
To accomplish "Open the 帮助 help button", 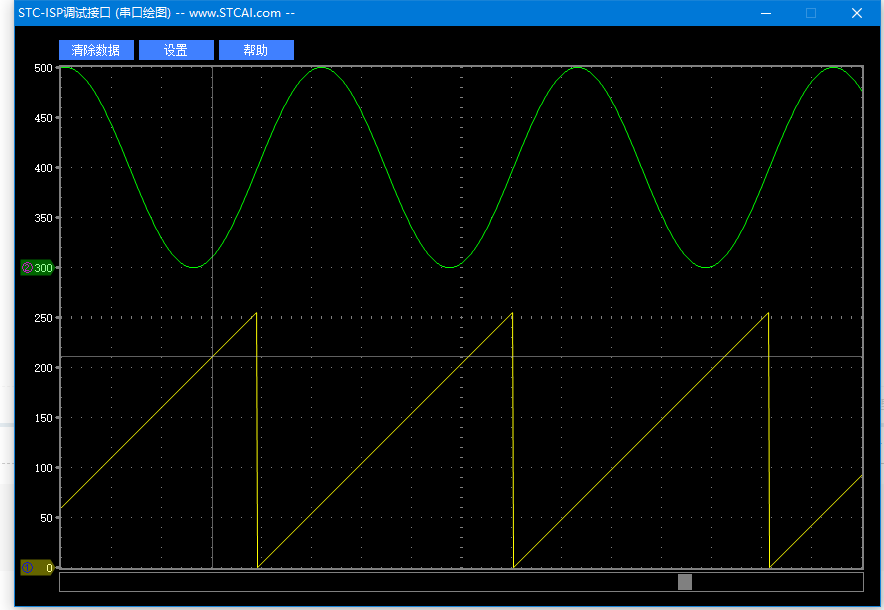I will [x=256, y=50].
